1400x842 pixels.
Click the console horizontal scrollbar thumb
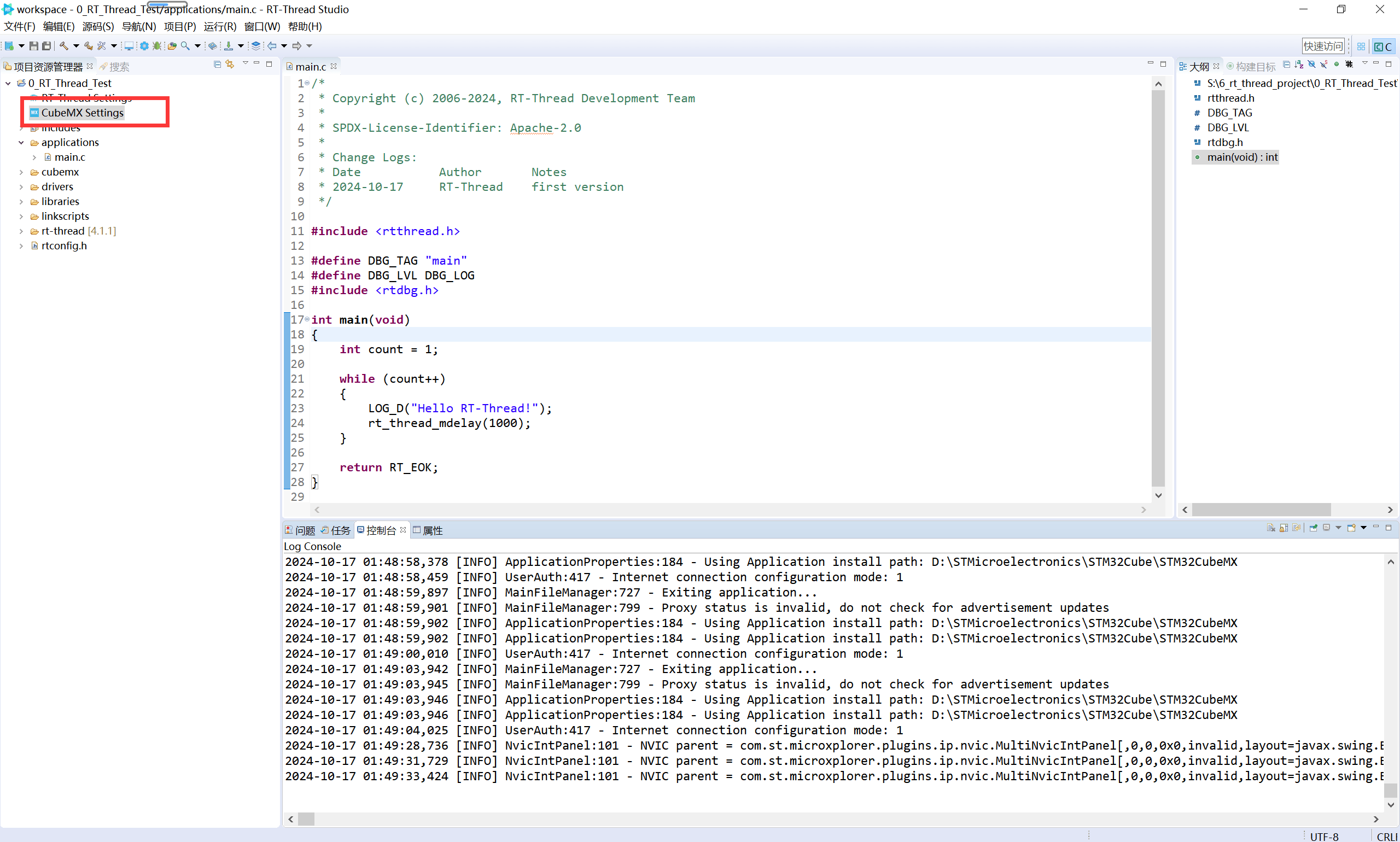(x=306, y=818)
